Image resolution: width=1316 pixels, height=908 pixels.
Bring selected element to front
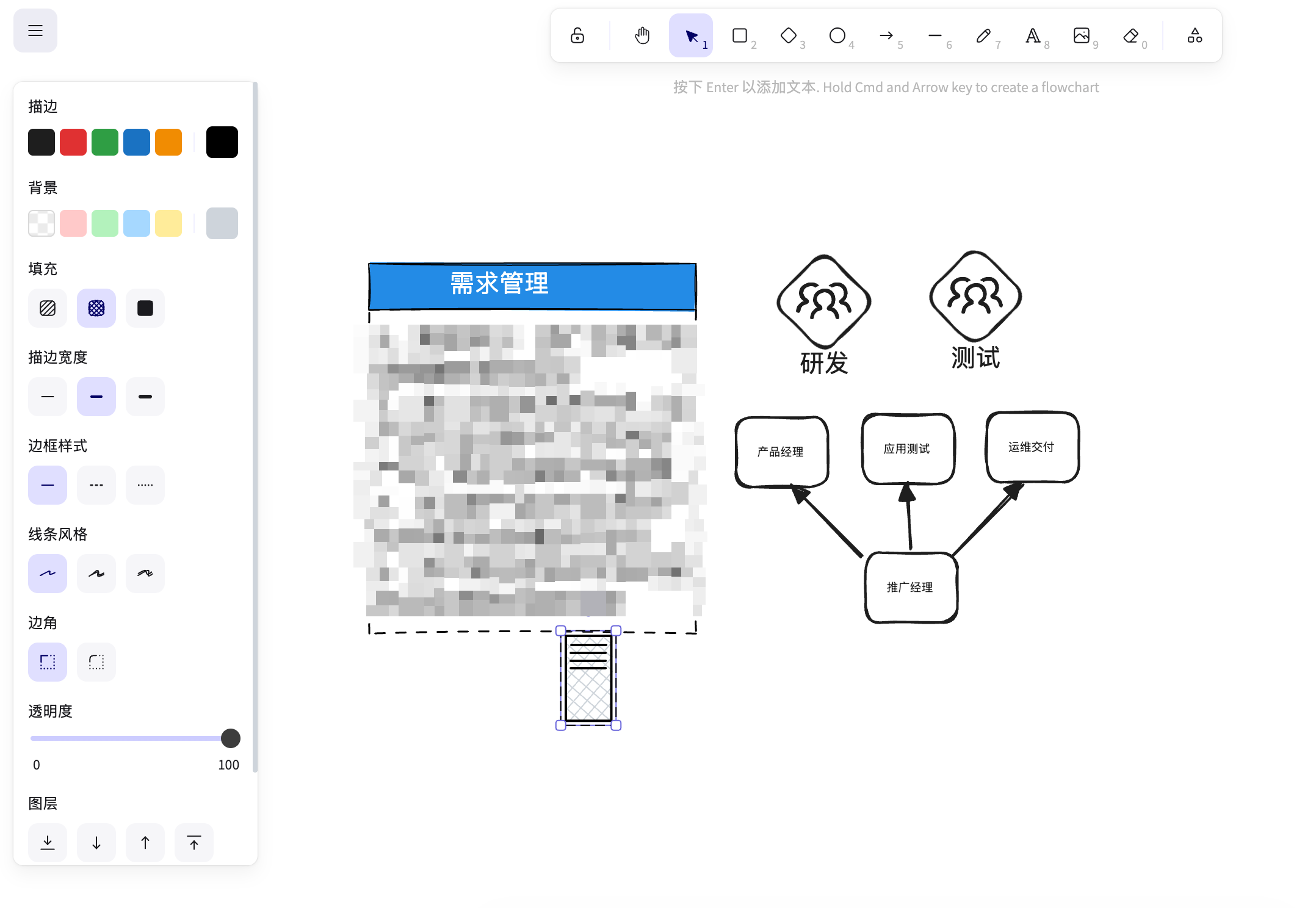[194, 843]
